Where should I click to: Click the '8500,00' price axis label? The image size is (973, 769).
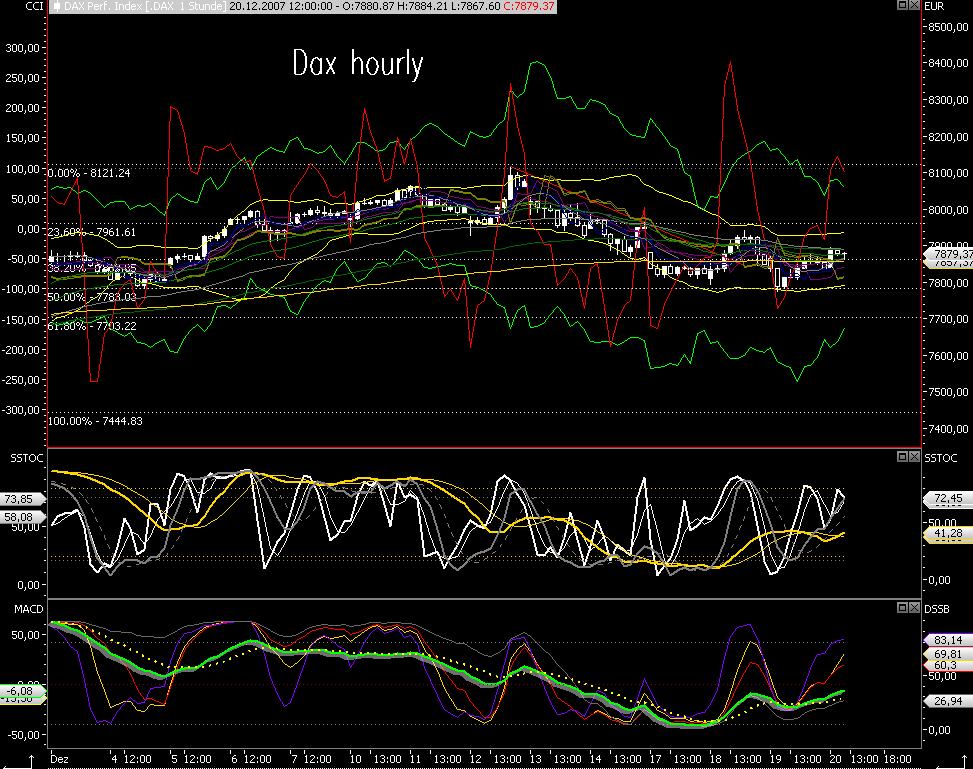coord(948,27)
